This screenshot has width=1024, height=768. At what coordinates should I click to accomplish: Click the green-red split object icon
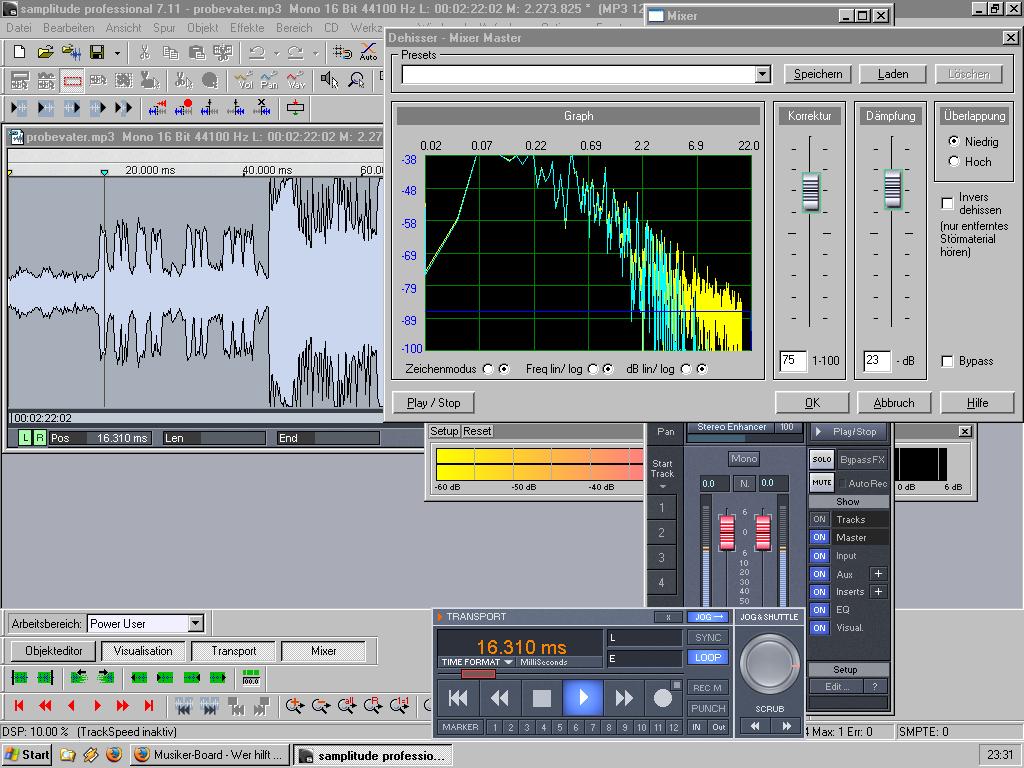[295, 108]
